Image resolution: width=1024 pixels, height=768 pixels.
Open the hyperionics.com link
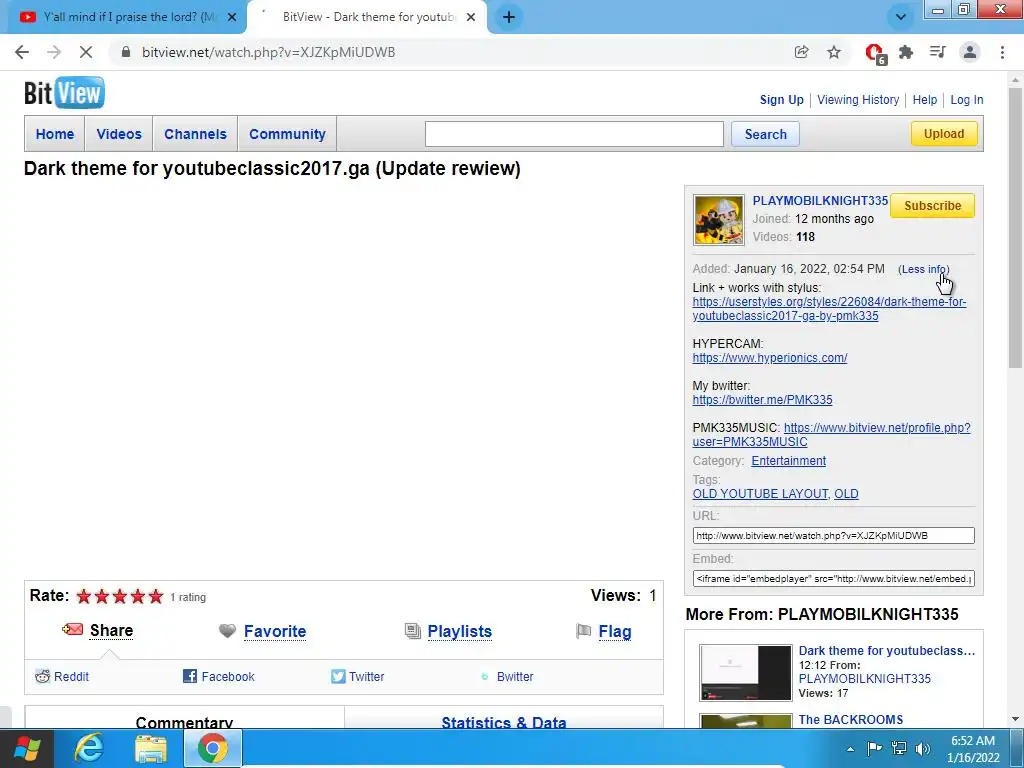point(770,358)
